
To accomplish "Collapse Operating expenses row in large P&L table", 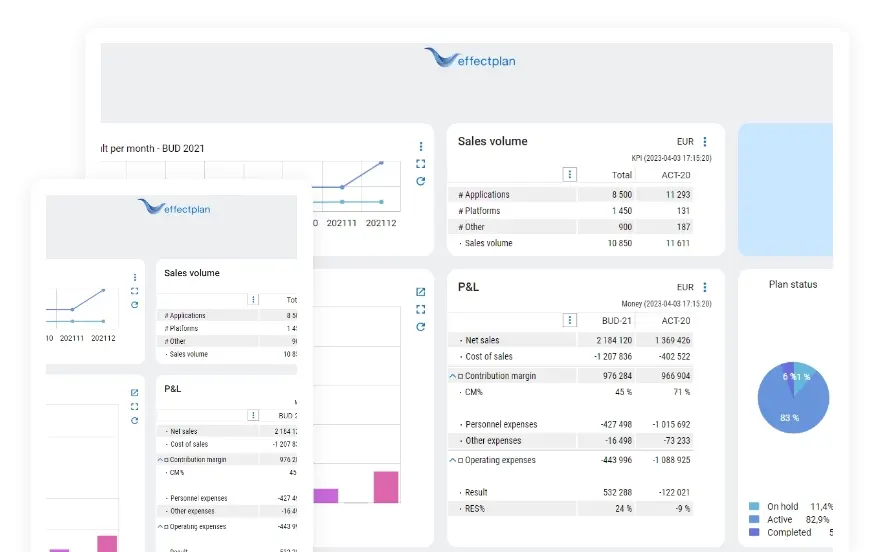I will click(x=453, y=460).
